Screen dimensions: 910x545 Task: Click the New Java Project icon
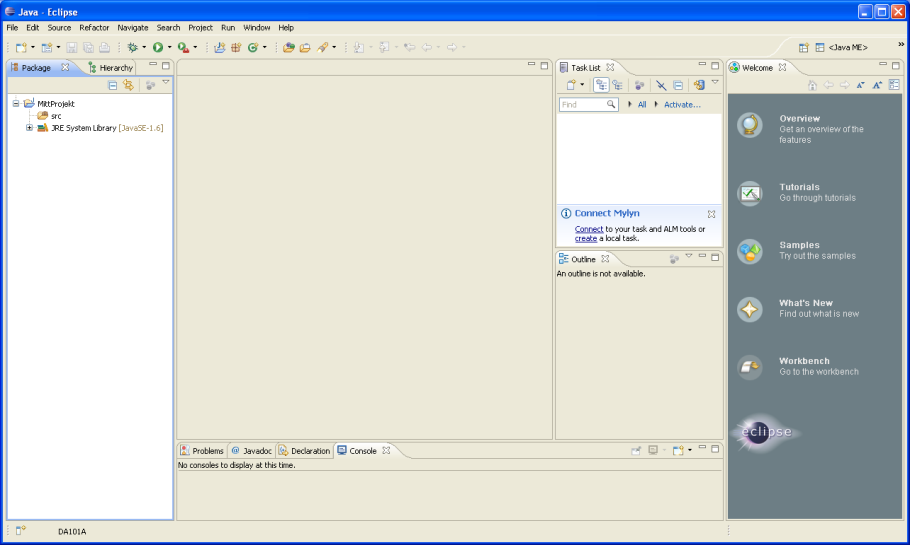pyautogui.click(x=219, y=48)
